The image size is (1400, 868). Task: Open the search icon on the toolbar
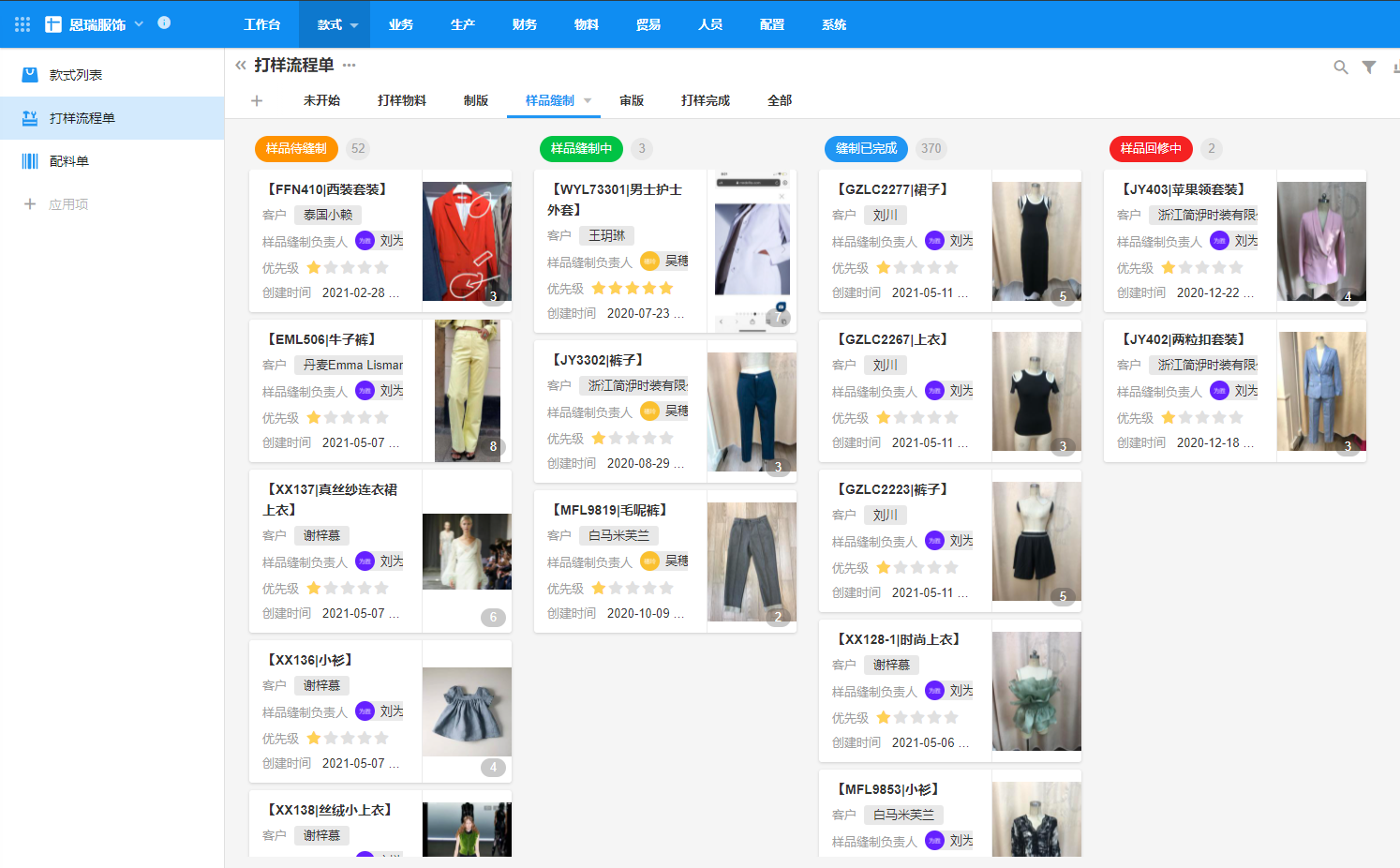pyautogui.click(x=1341, y=67)
